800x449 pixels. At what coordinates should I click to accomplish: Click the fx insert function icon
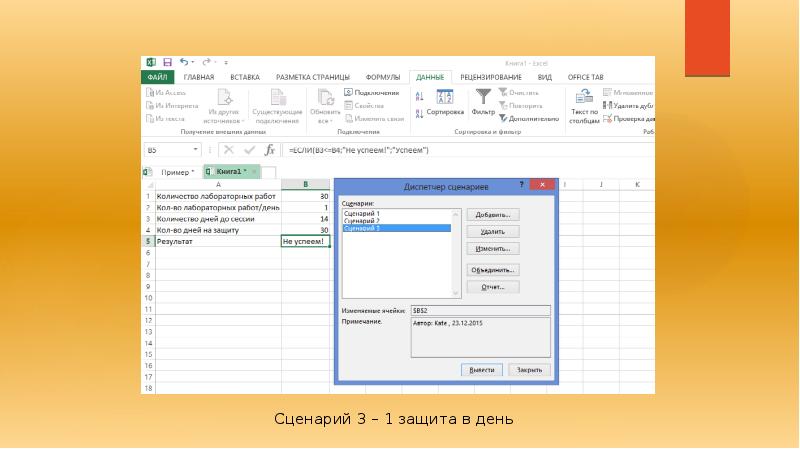(x=269, y=150)
